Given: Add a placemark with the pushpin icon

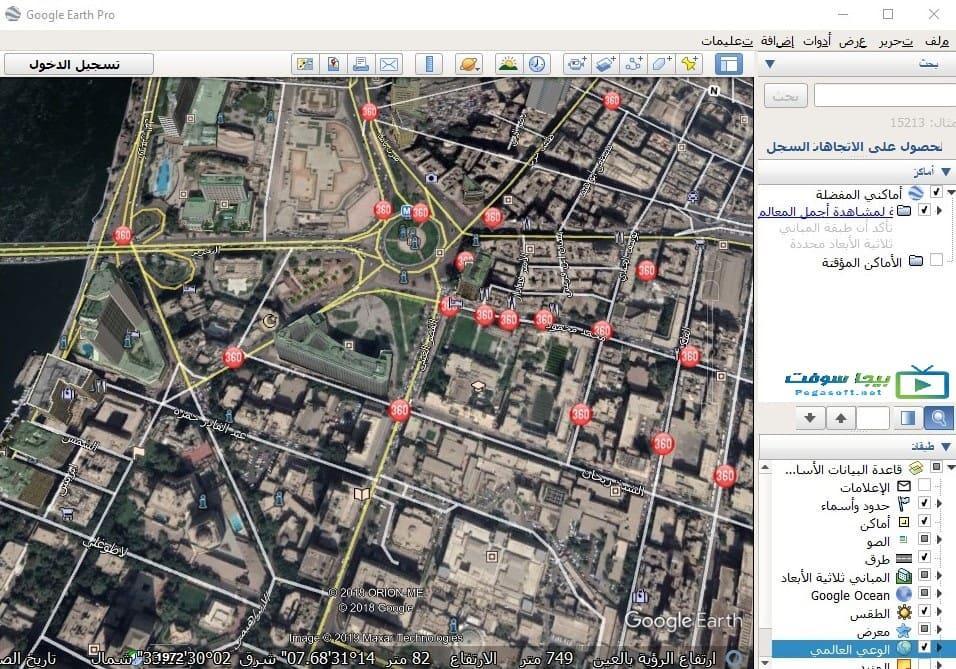Looking at the screenshot, I should [x=690, y=64].
